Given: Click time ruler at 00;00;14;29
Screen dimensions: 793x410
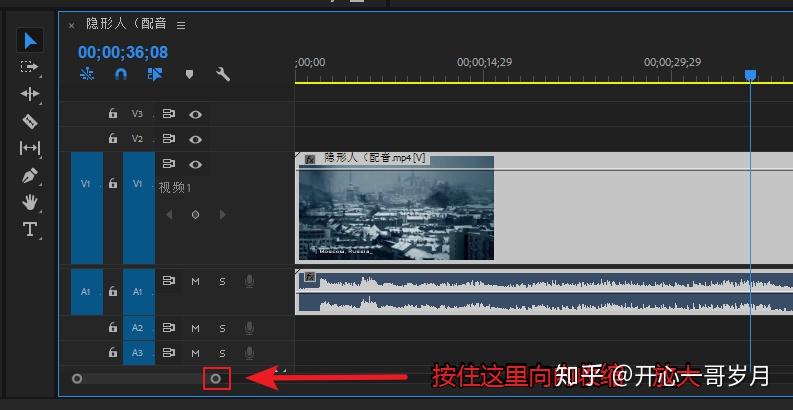Looking at the screenshot, I should (x=484, y=63).
